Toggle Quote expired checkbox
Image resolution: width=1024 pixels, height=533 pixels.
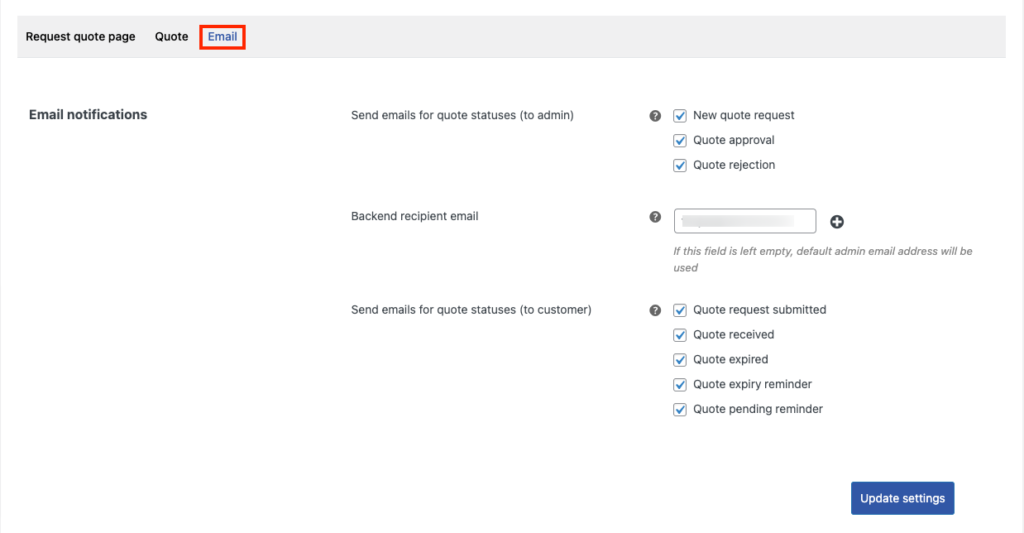pyautogui.click(x=680, y=360)
